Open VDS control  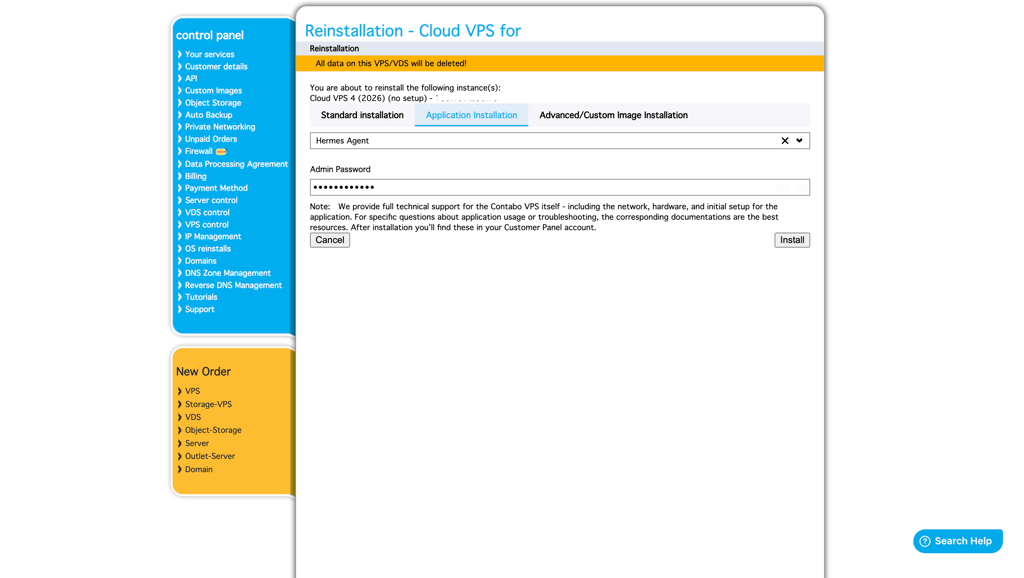click(x=207, y=212)
